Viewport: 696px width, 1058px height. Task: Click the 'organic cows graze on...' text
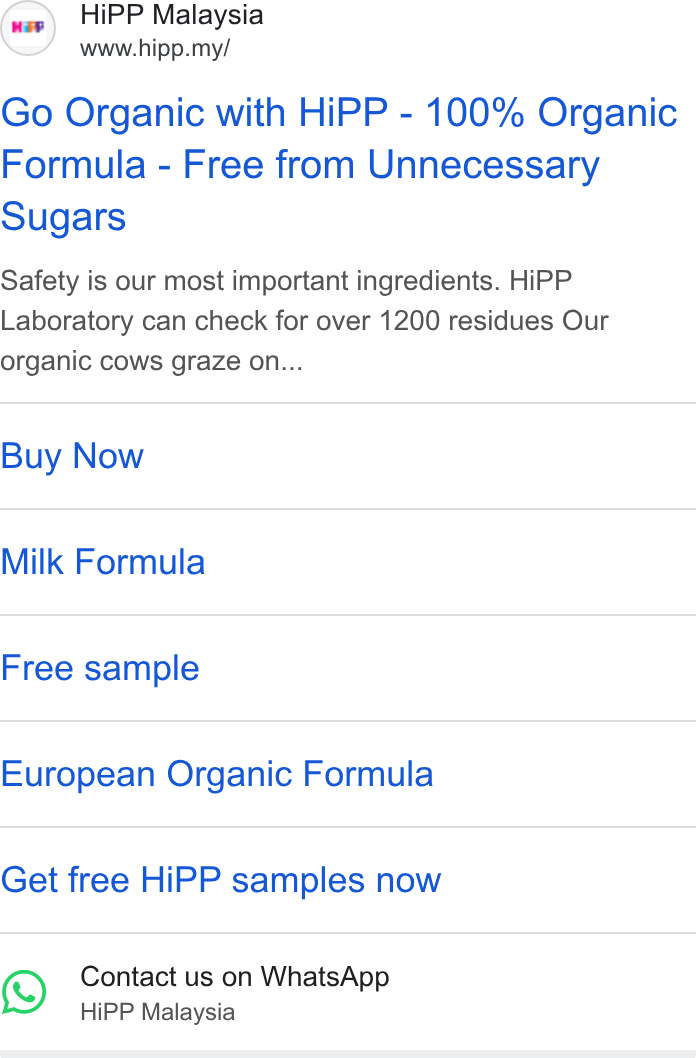click(152, 361)
